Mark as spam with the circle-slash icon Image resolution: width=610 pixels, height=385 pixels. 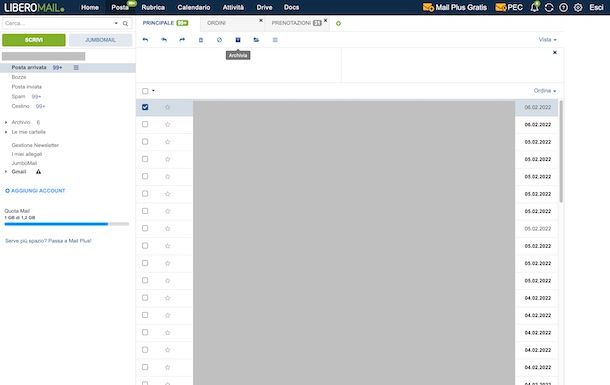click(219, 40)
